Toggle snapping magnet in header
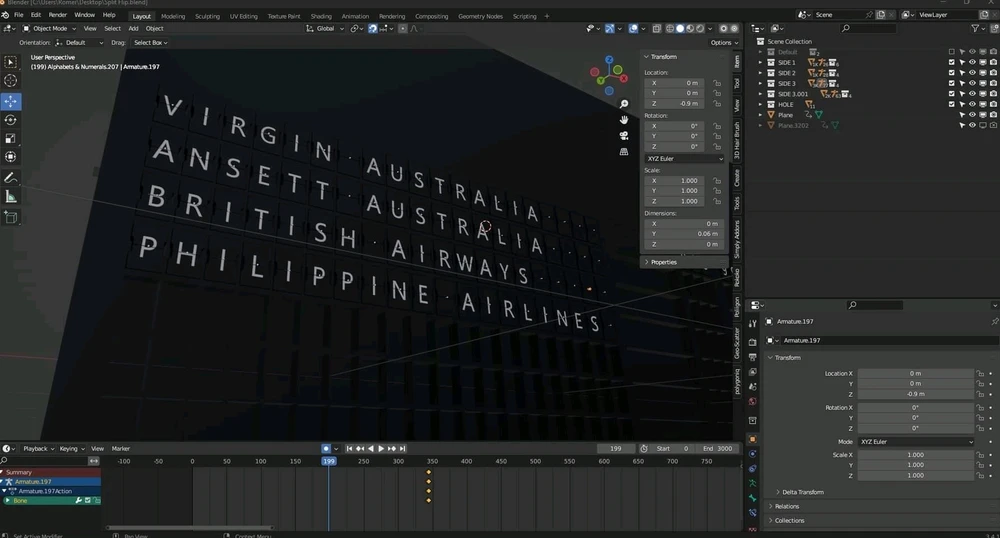 372,29
